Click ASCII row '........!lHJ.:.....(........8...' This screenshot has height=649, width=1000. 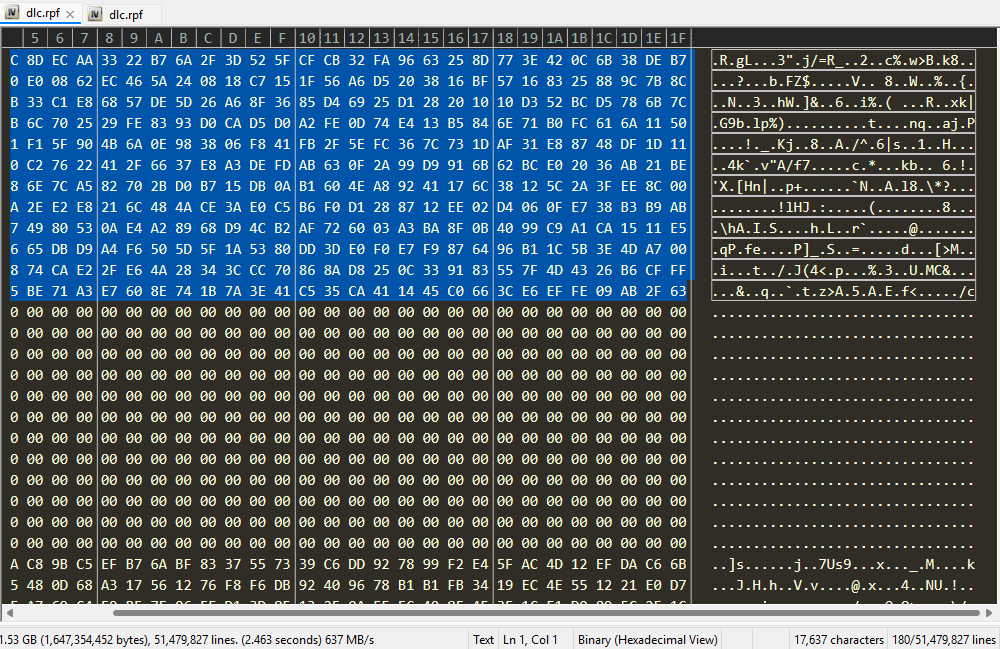coord(843,207)
